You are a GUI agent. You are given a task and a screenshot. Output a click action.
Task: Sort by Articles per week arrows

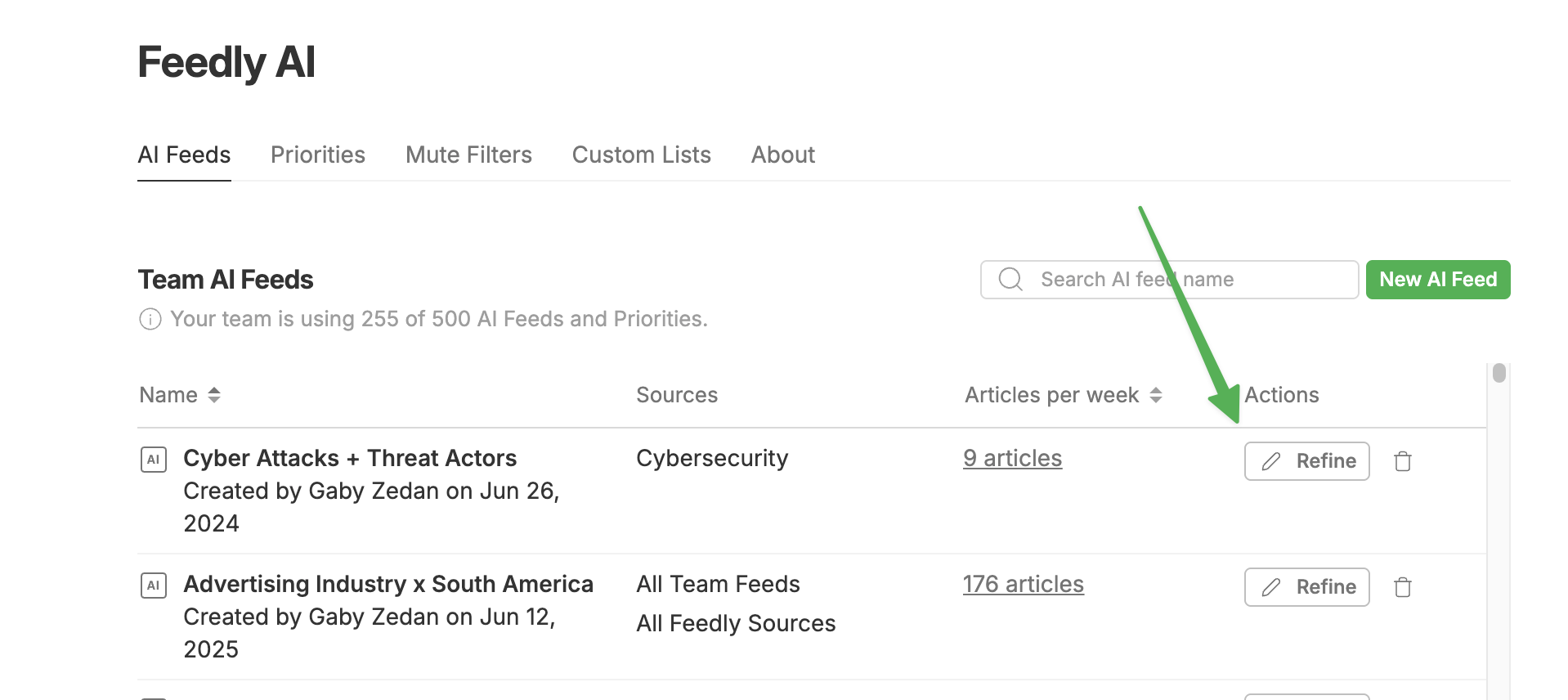(1156, 395)
